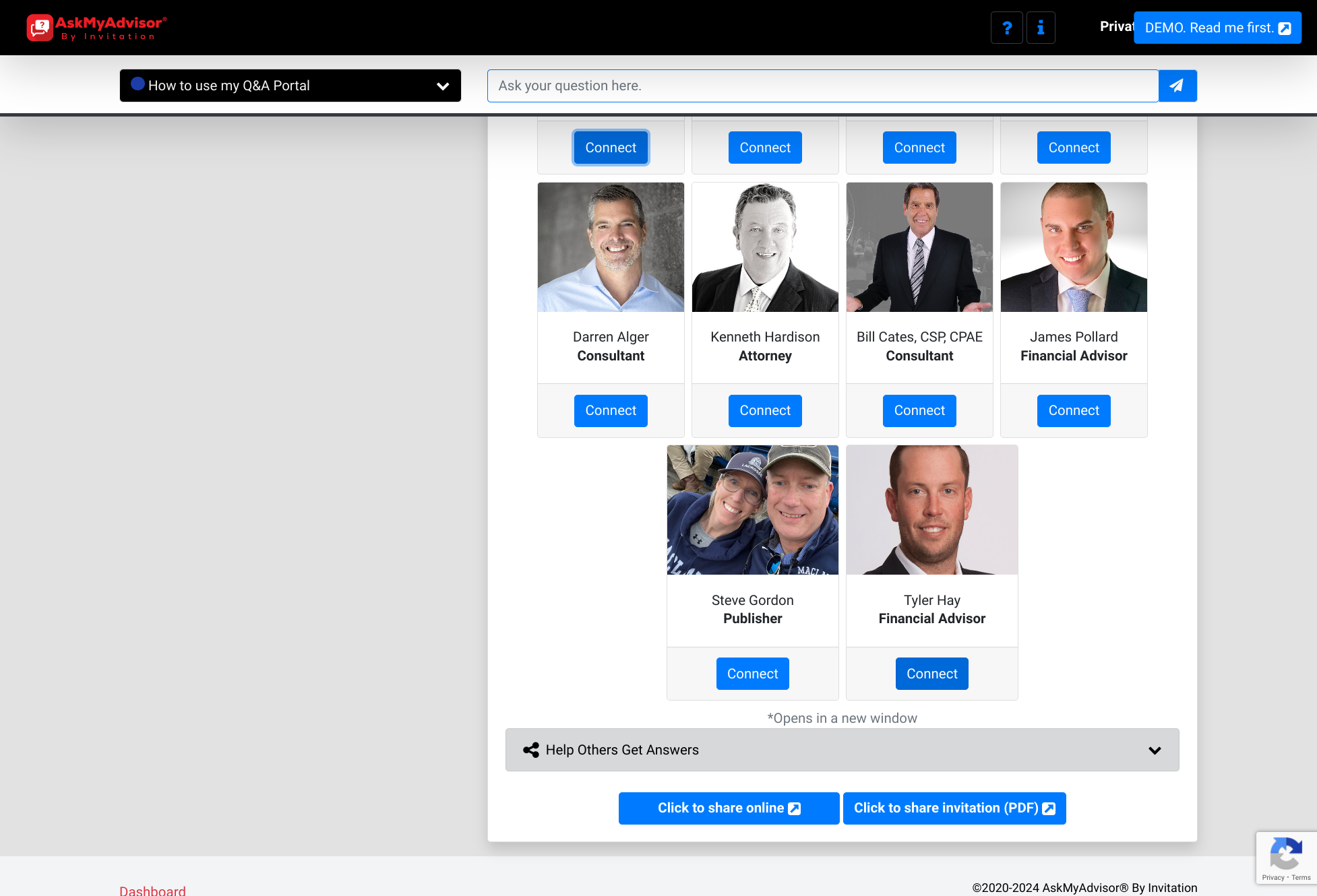The image size is (1317, 896).
Task: Connect with Darren Alger
Action: click(611, 410)
